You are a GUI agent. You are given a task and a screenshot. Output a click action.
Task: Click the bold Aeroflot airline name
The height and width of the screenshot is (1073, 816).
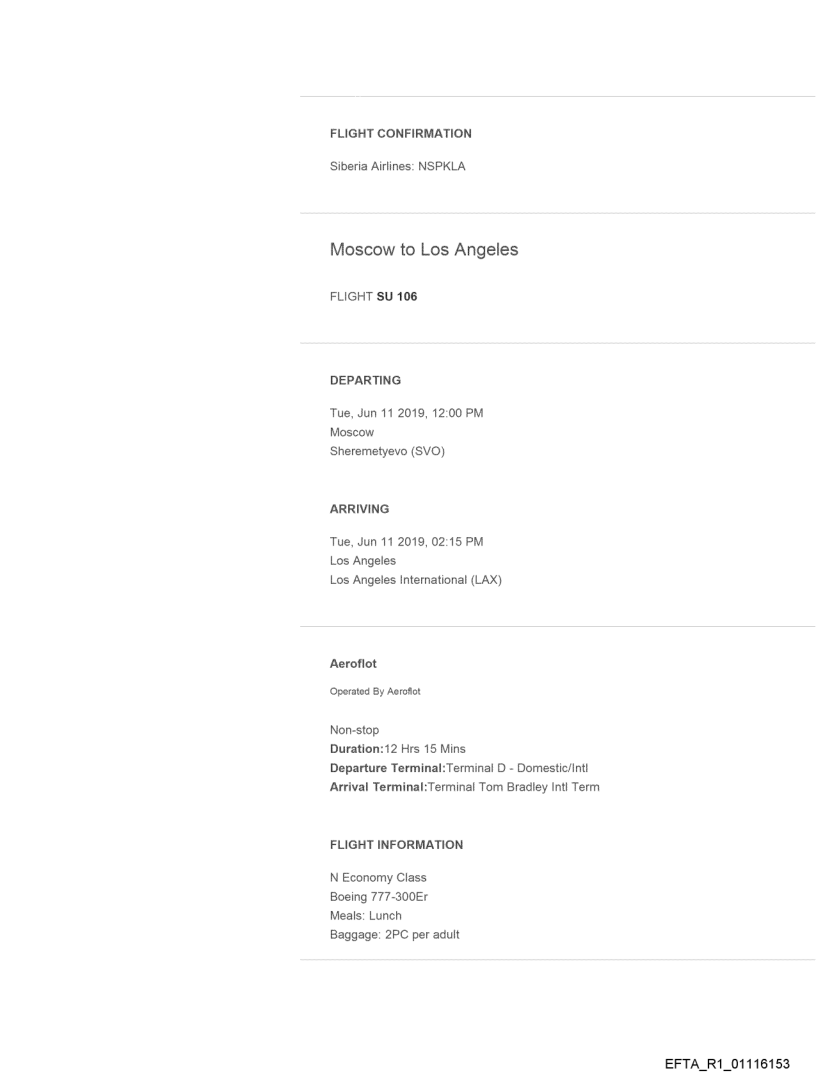354,663
